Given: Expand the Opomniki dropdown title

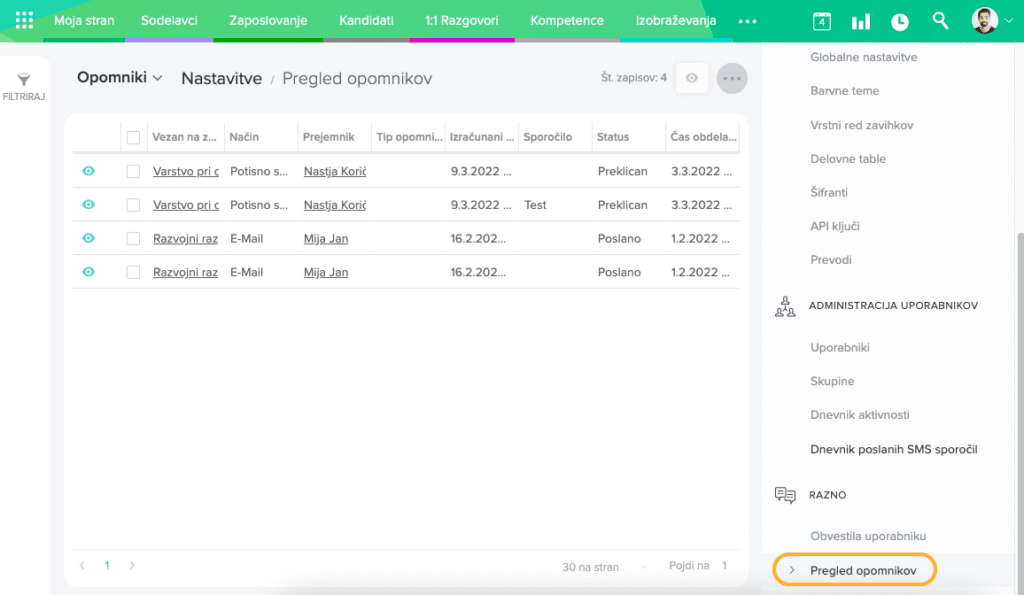Looking at the screenshot, I should click(x=119, y=78).
